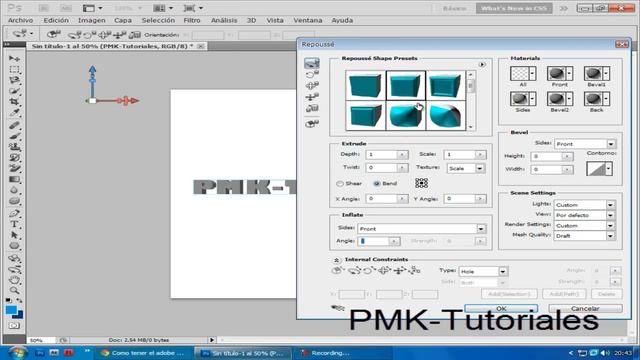Select the Path Selection tool

[14, 235]
